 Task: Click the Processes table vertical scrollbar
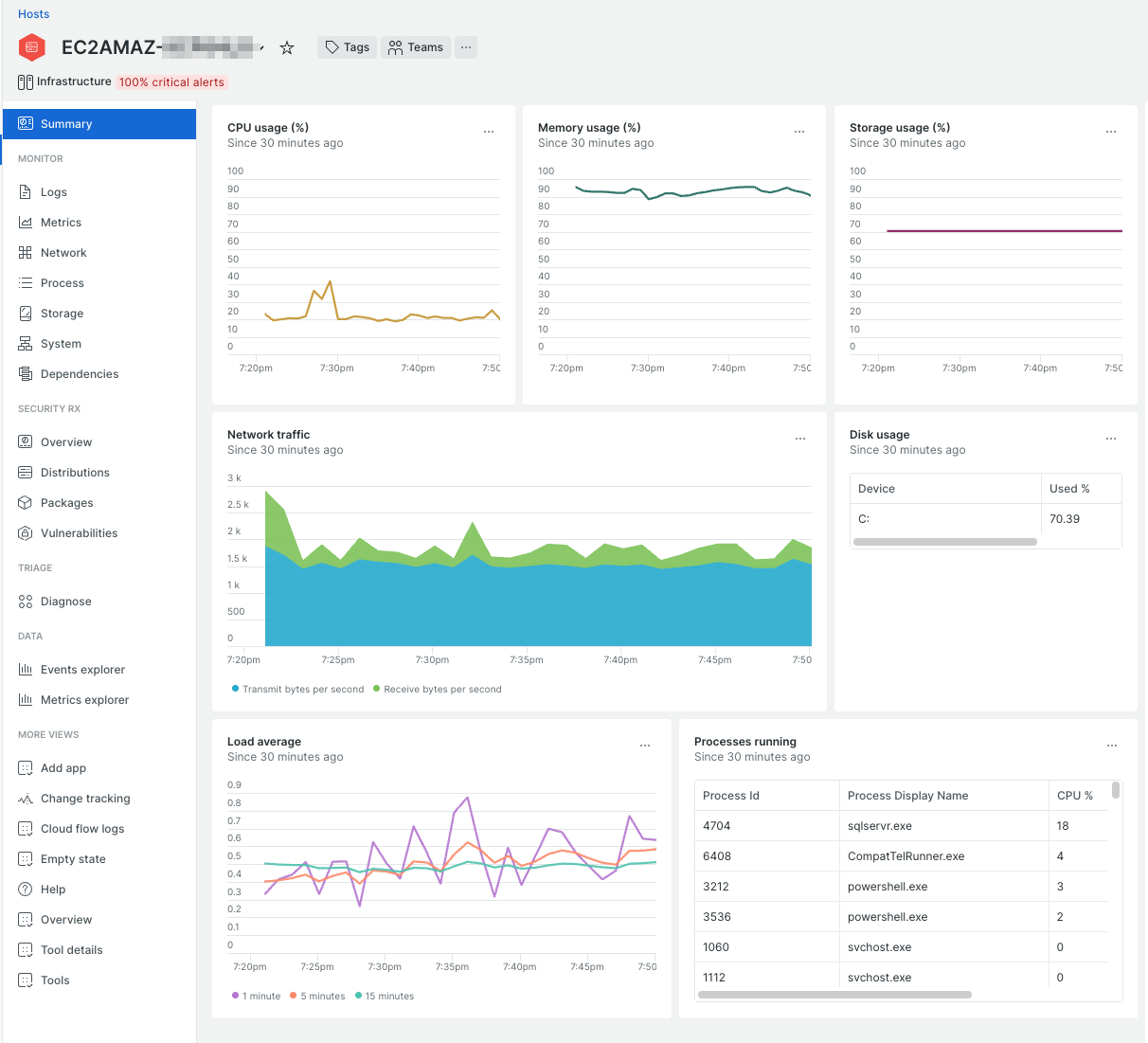(1116, 790)
